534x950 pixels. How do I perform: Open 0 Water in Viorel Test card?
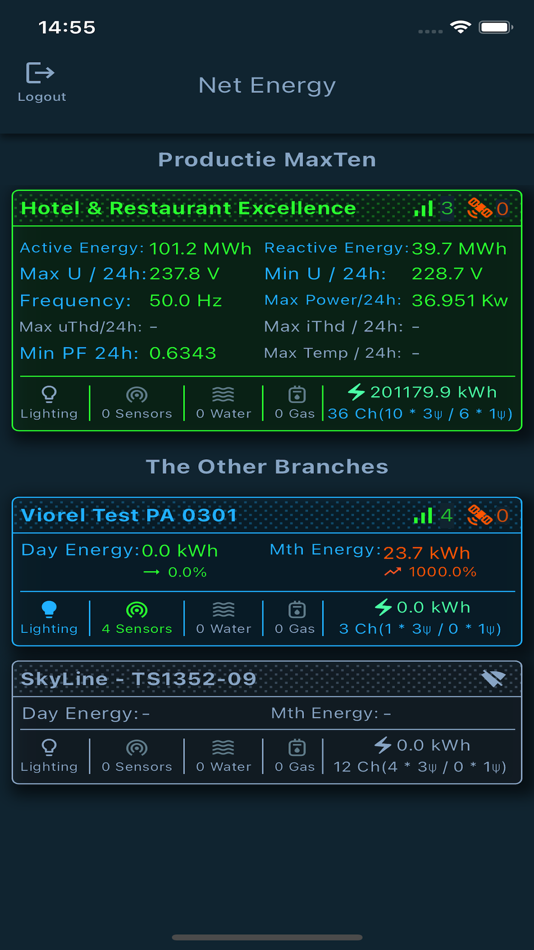223,619
